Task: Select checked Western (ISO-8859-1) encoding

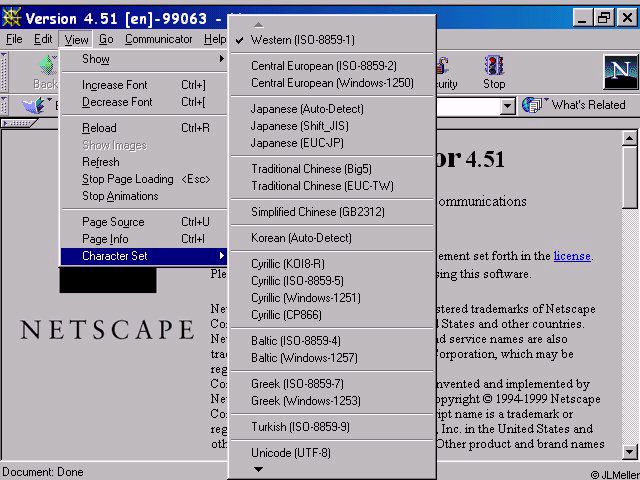Action: [x=302, y=40]
